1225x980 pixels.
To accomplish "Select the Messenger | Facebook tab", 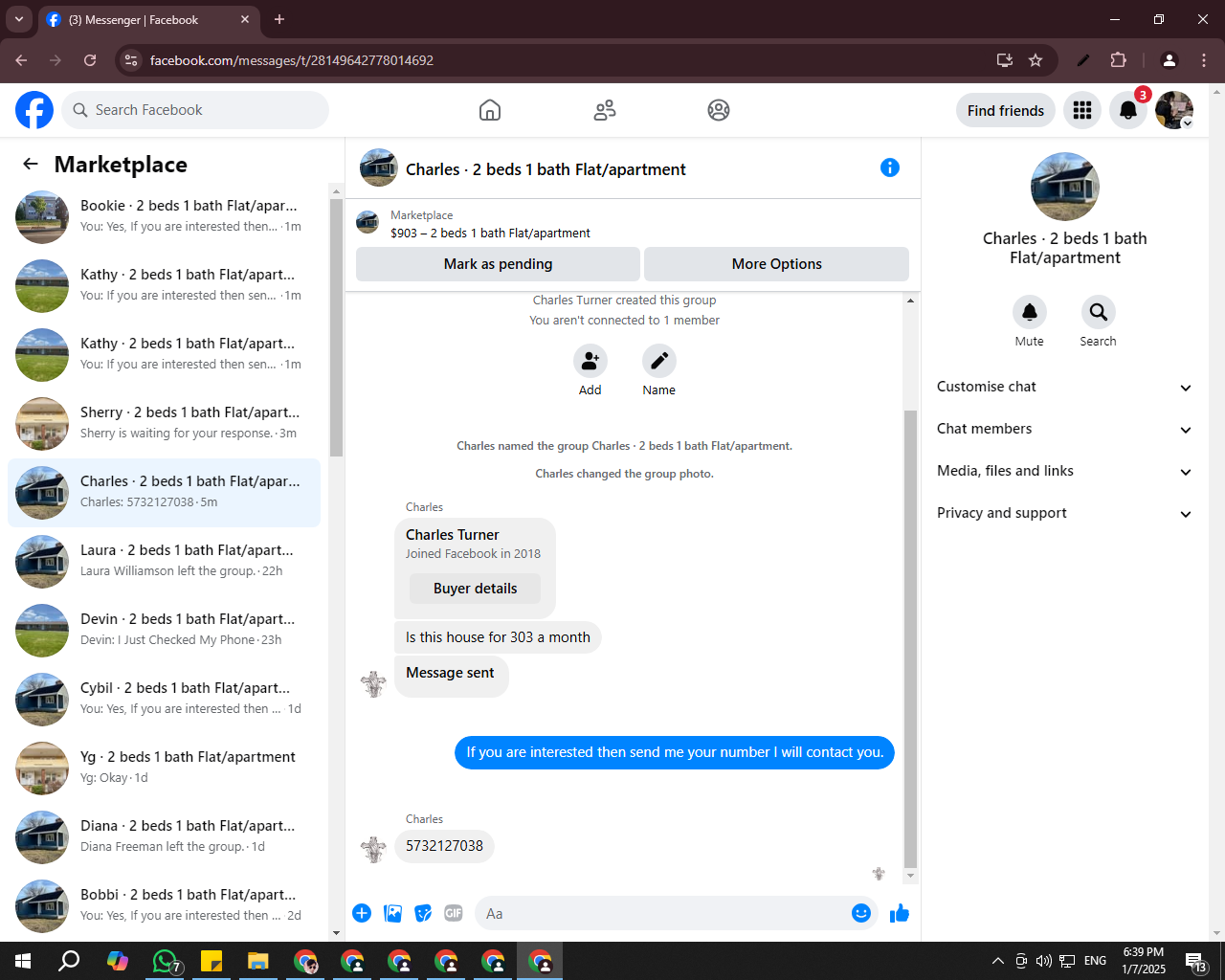I will click(x=148, y=19).
